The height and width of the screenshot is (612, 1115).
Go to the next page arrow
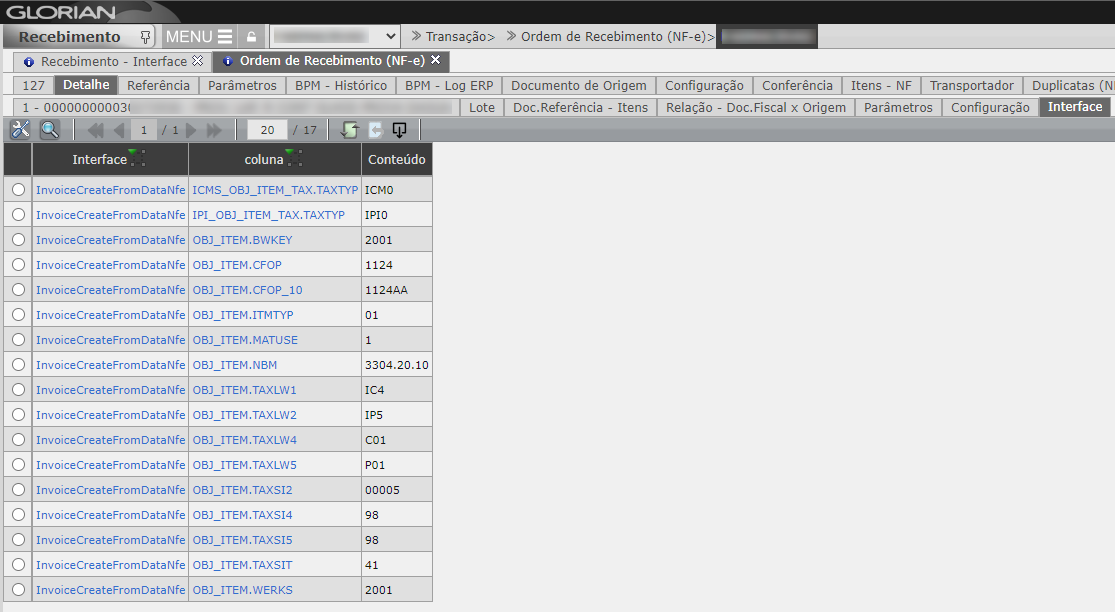pos(192,130)
